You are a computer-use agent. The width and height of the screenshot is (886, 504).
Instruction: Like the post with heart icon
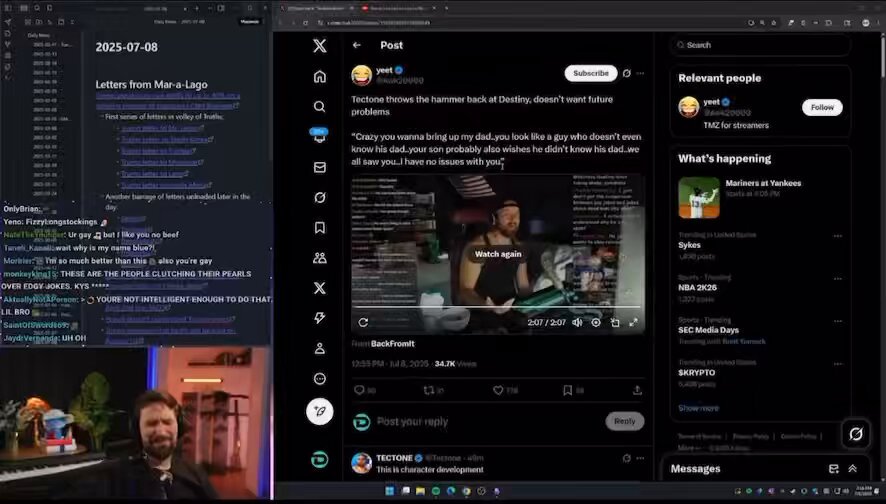(498, 390)
